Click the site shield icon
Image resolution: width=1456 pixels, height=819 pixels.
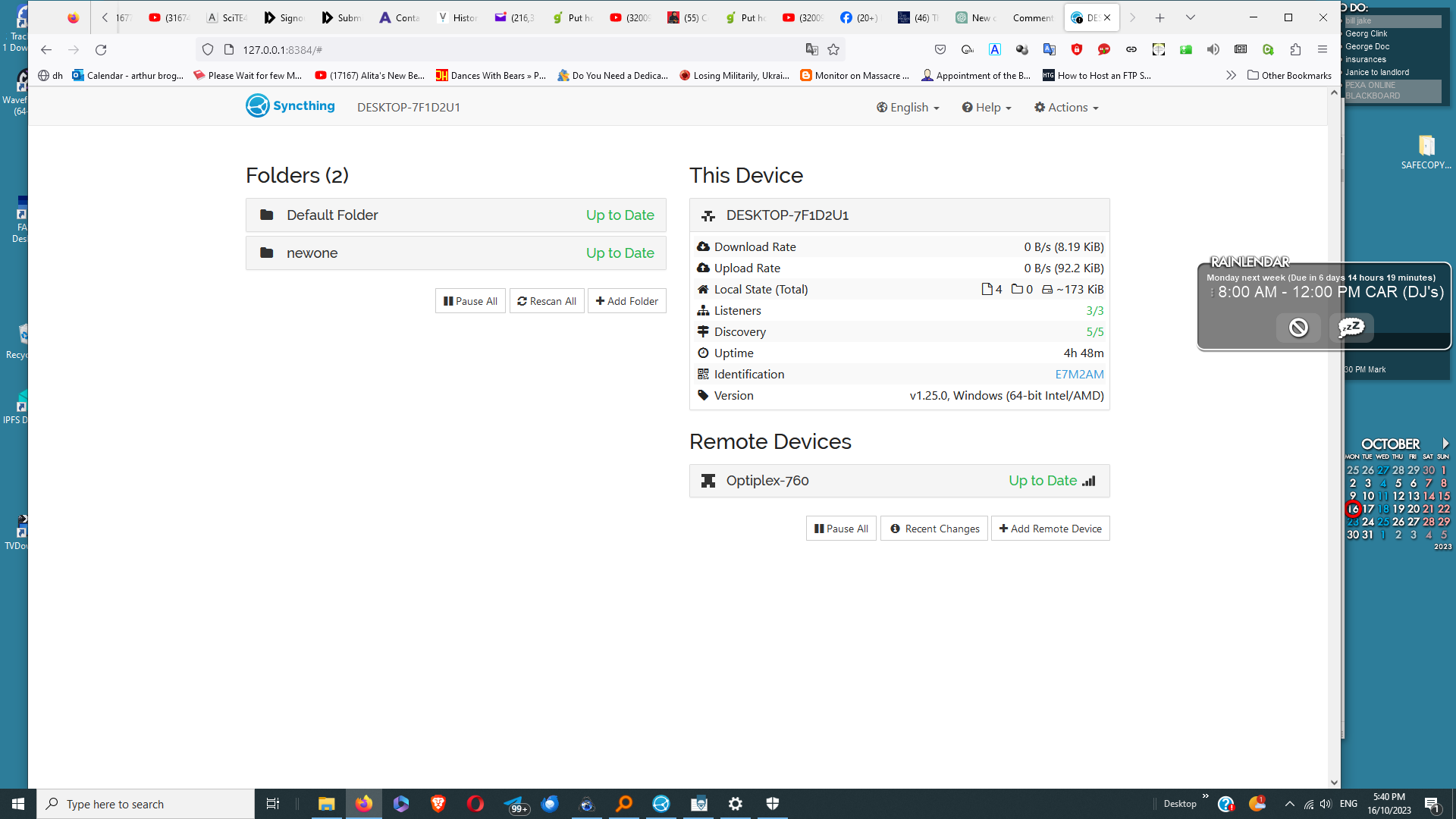tap(208, 50)
